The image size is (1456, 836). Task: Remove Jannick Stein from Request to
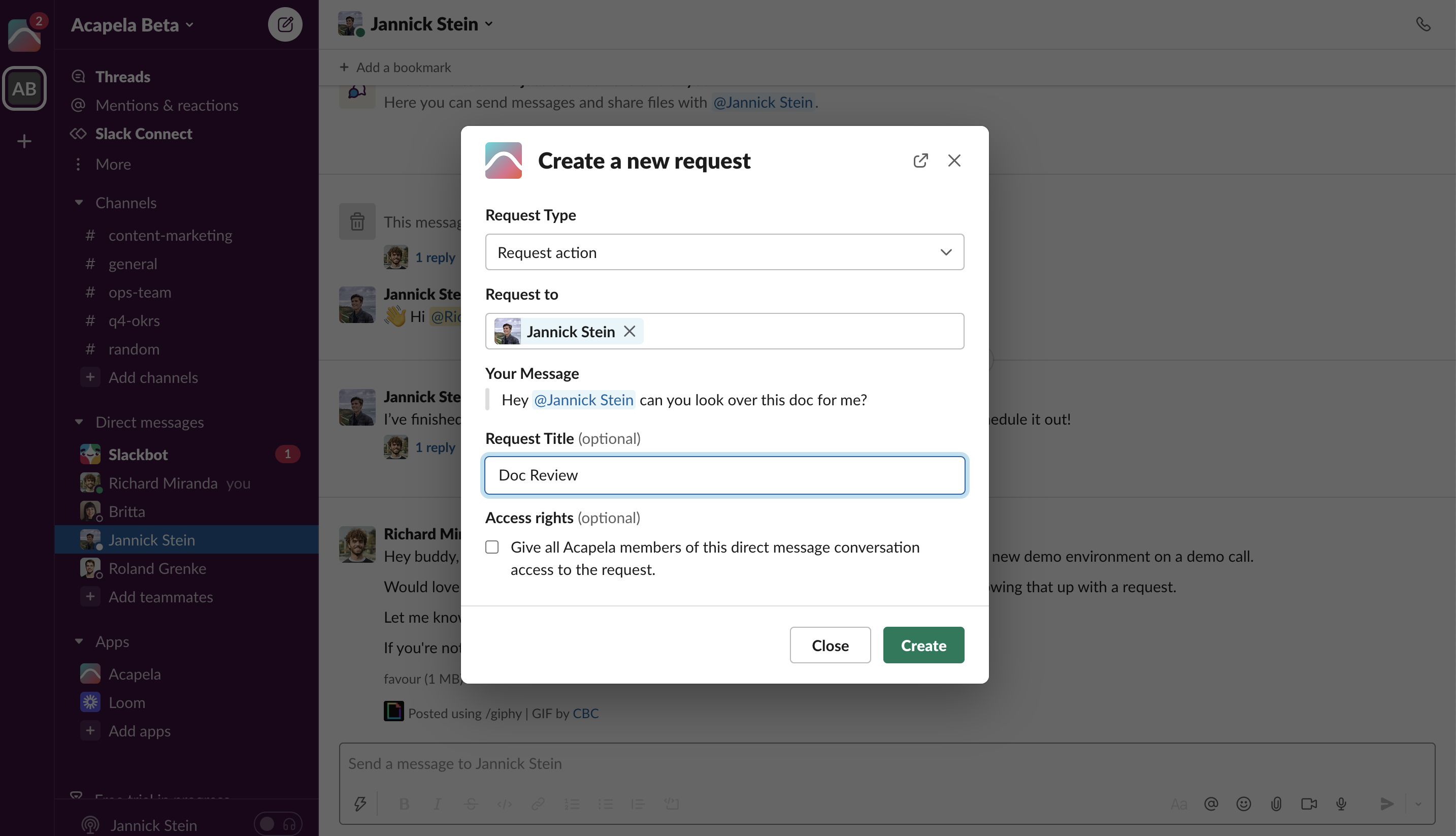click(x=630, y=331)
